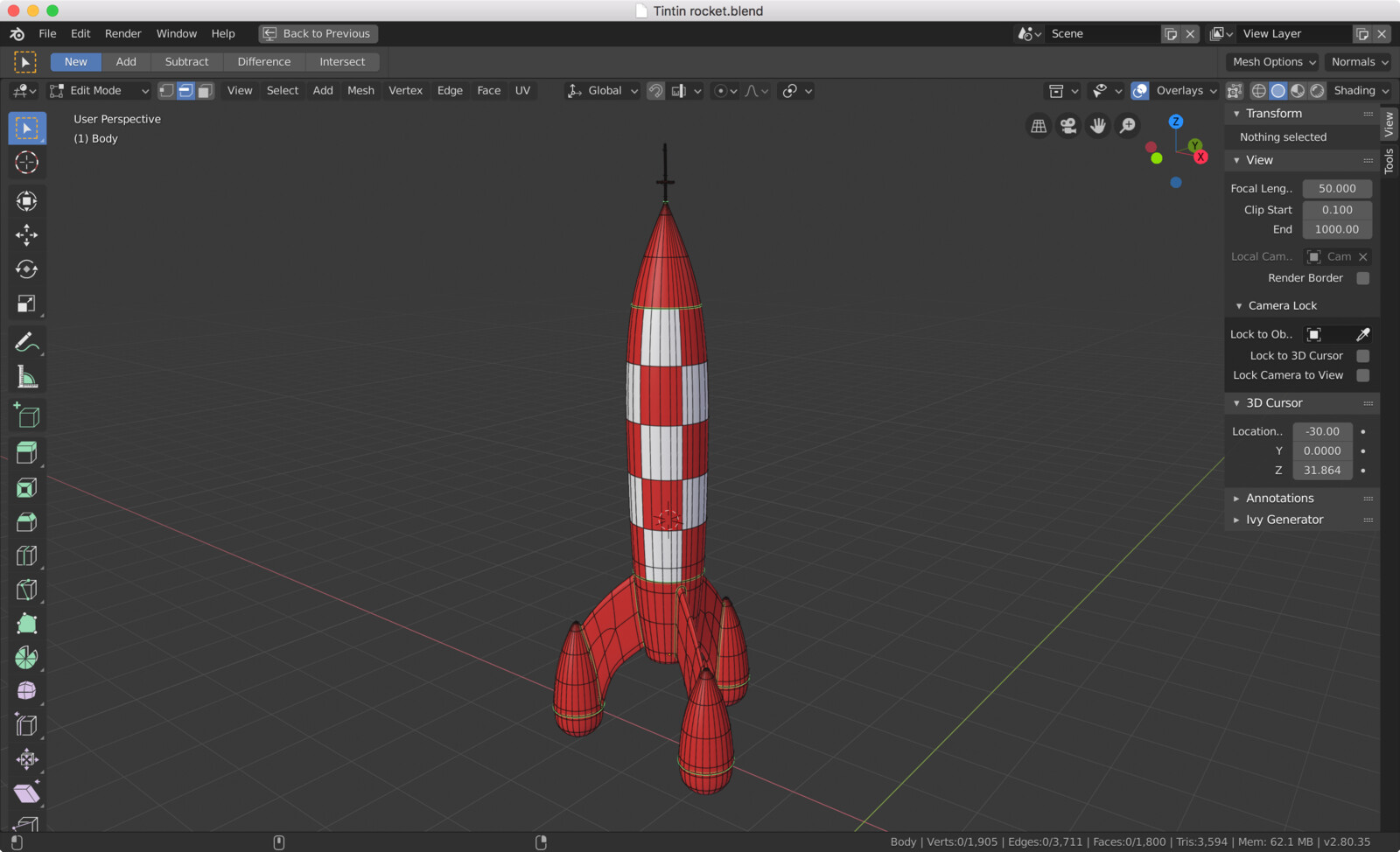This screenshot has height=852, width=1400.
Task: Toggle the Overlays display button
Action: point(1140,91)
